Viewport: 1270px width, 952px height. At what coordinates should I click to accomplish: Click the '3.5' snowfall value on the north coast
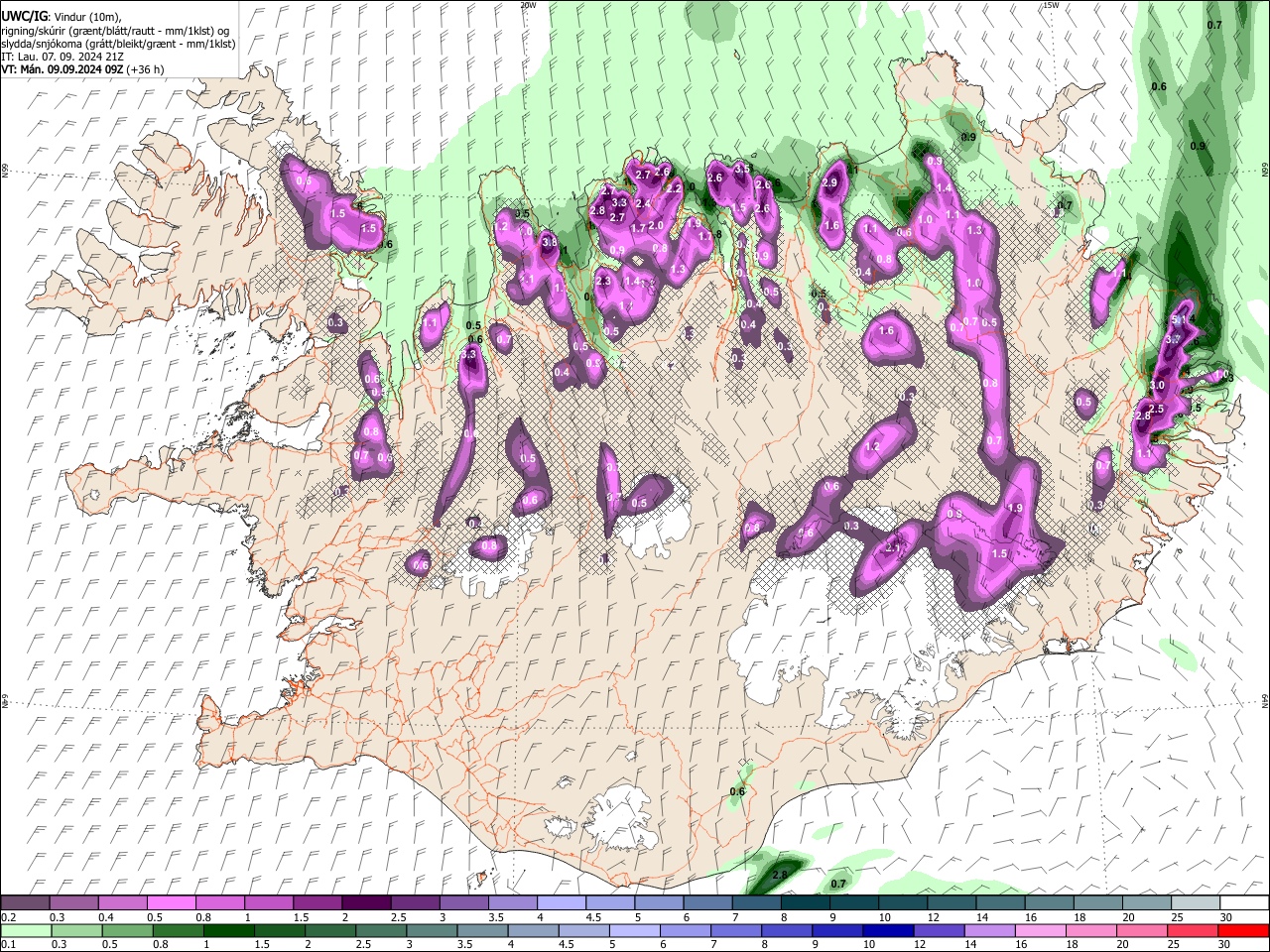[741, 169]
